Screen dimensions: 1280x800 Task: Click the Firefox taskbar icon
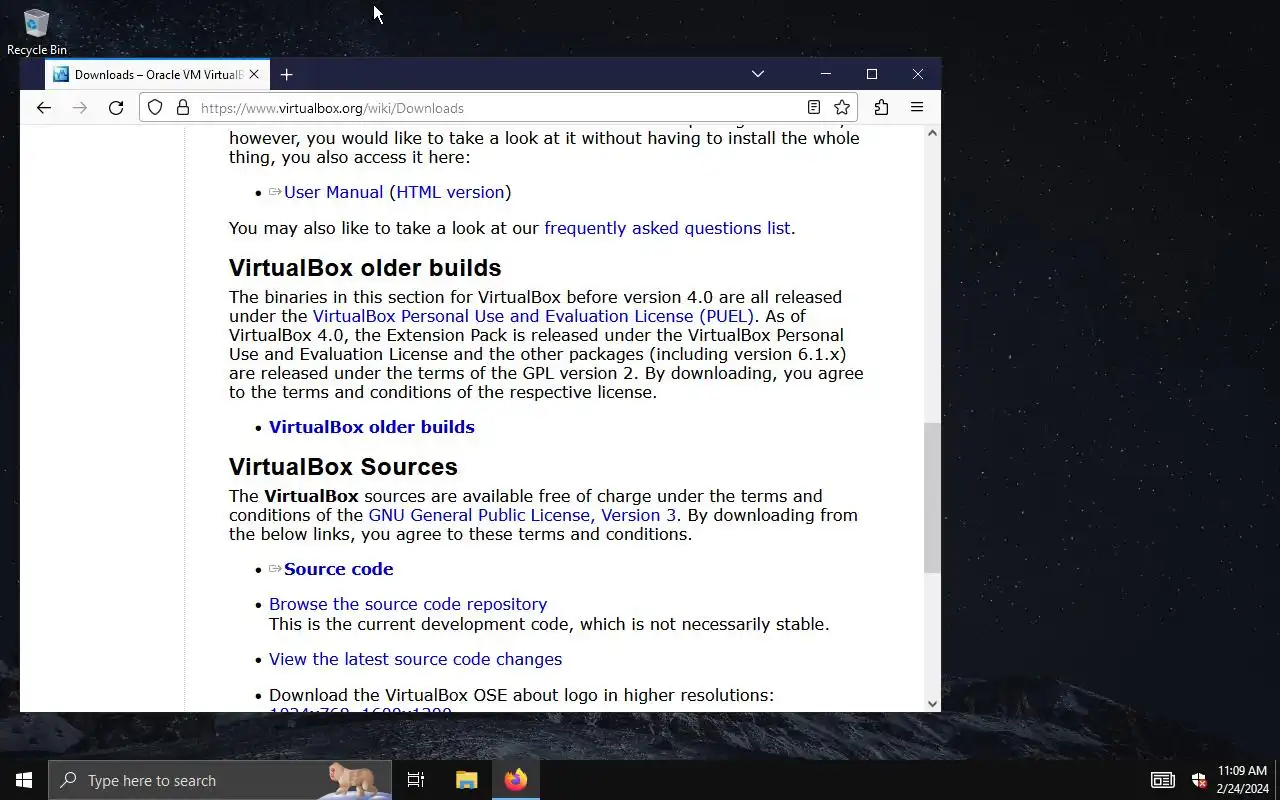click(x=516, y=780)
